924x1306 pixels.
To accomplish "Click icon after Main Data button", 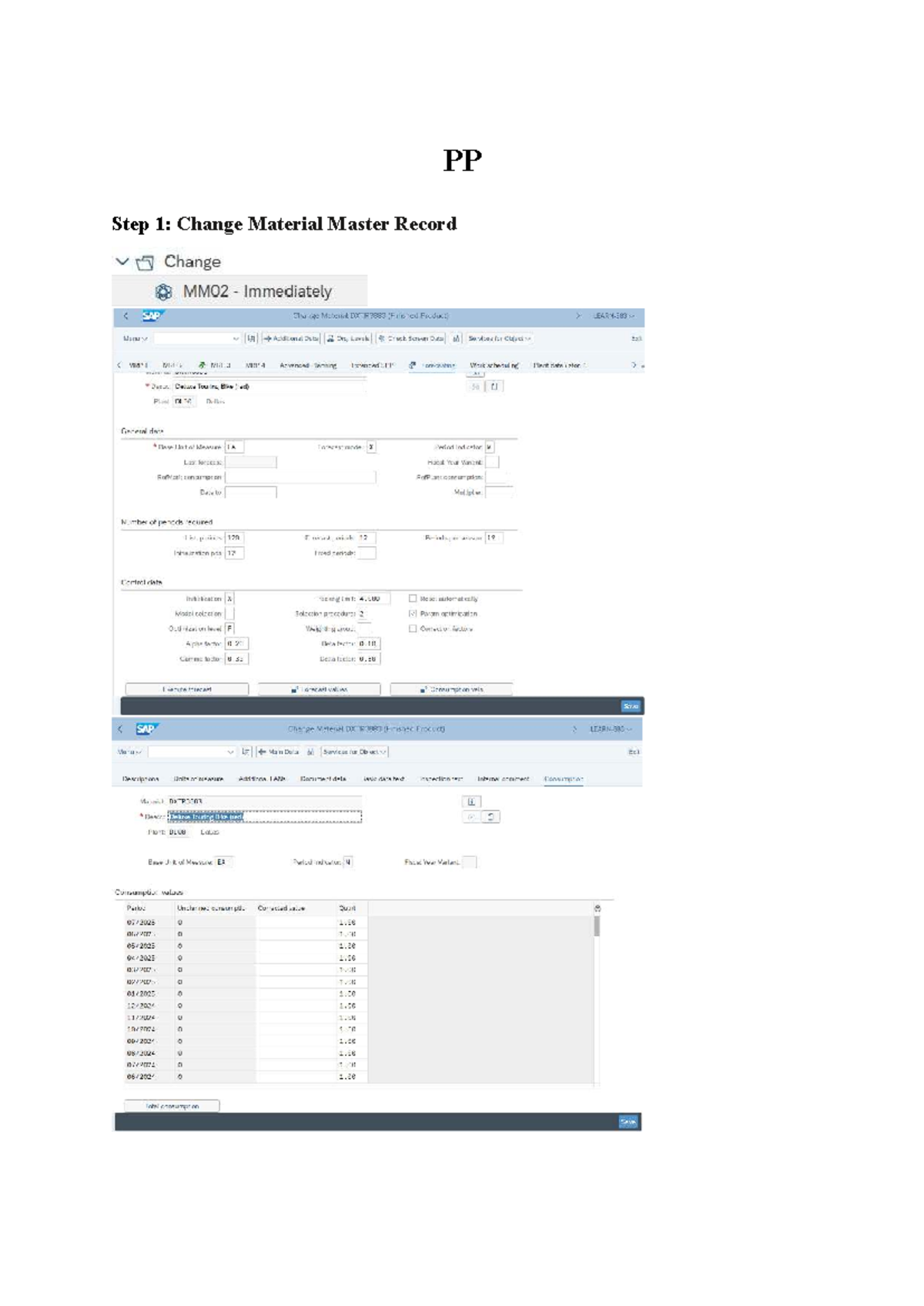I will [310, 752].
